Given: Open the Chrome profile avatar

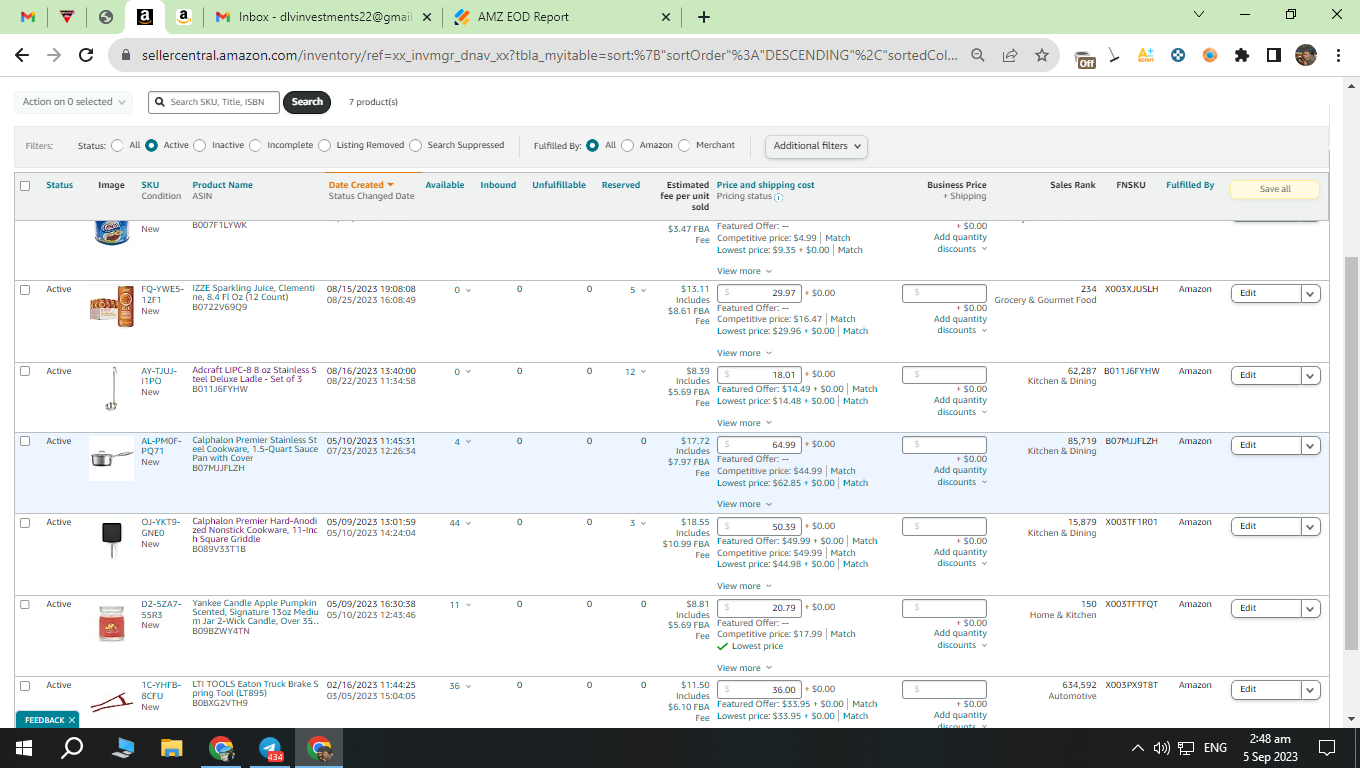Looking at the screenshot, I should point(1306,56).
